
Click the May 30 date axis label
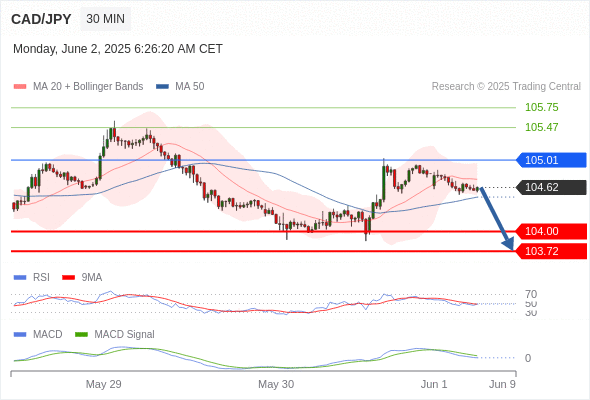click(x=276, y=384)
